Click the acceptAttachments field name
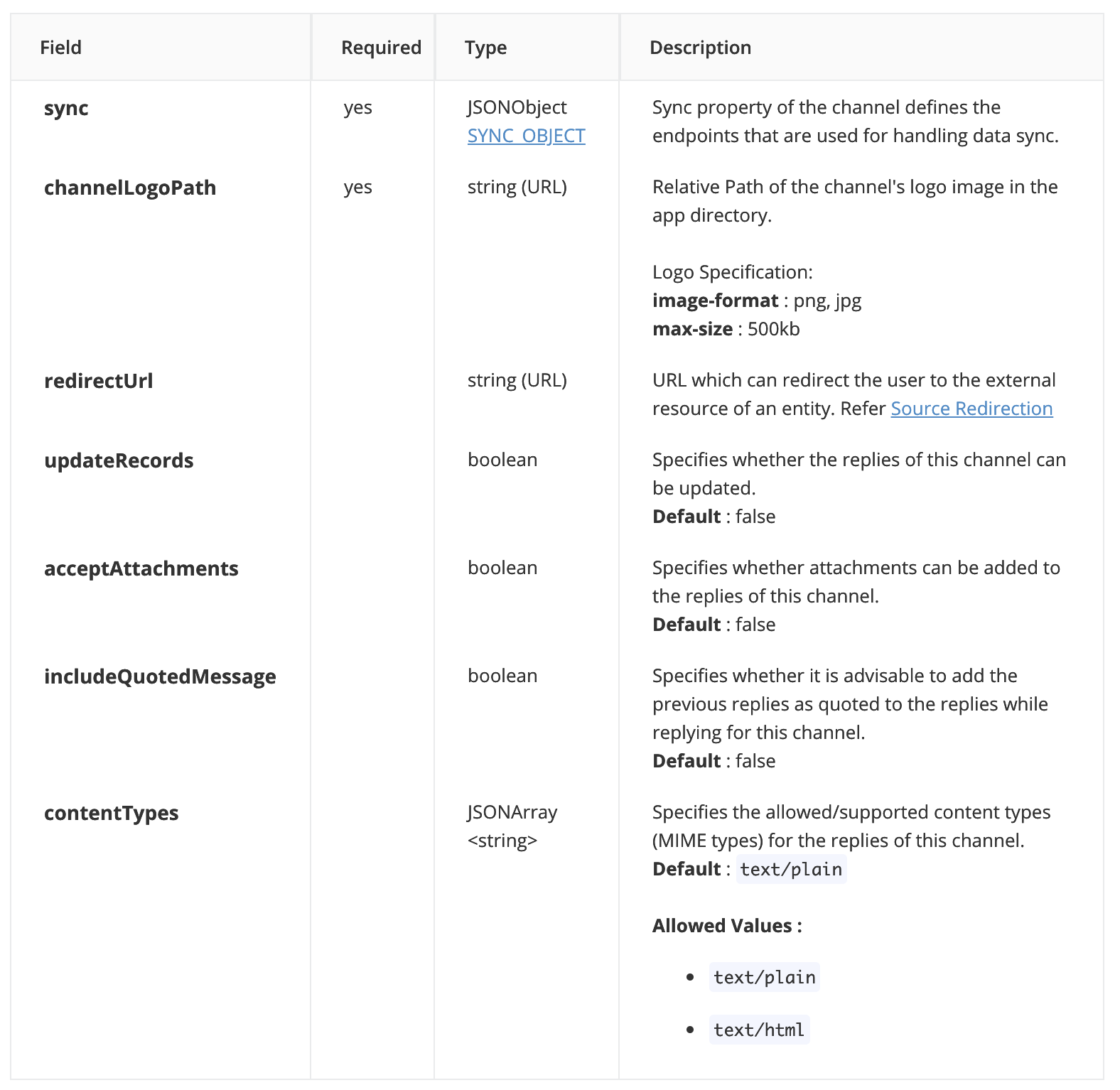This screenshot has width=1120, height=1090. (x=141, y=568)
